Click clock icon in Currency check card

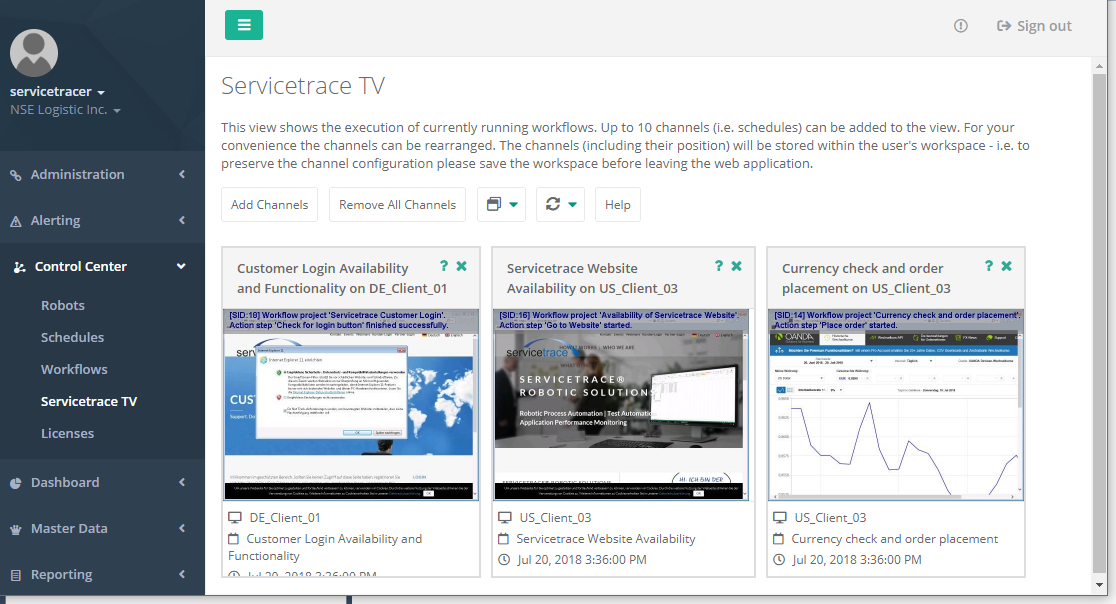tap(779, 560)
